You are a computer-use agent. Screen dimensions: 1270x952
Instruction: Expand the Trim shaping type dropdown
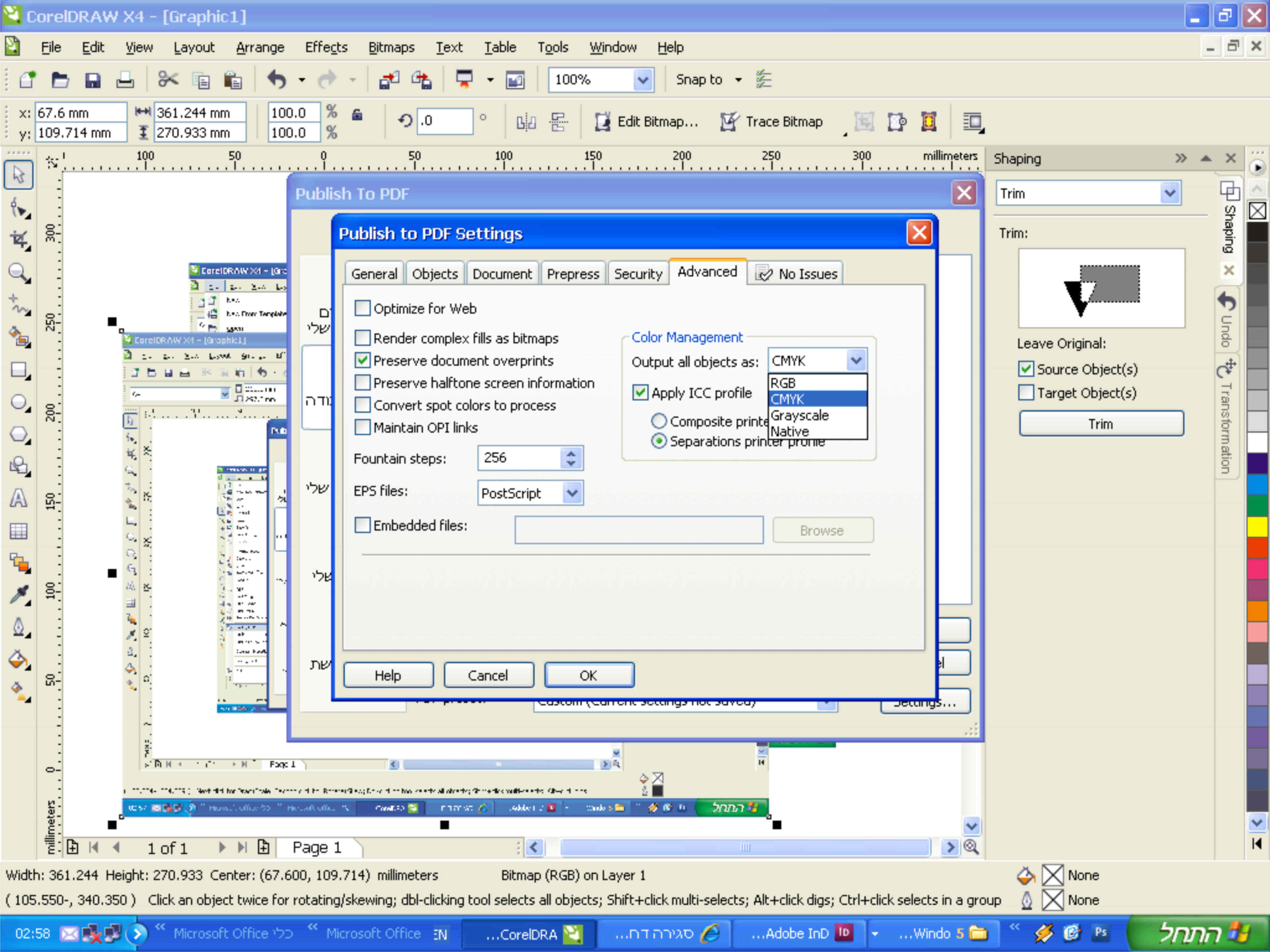tap(1169, 193)
